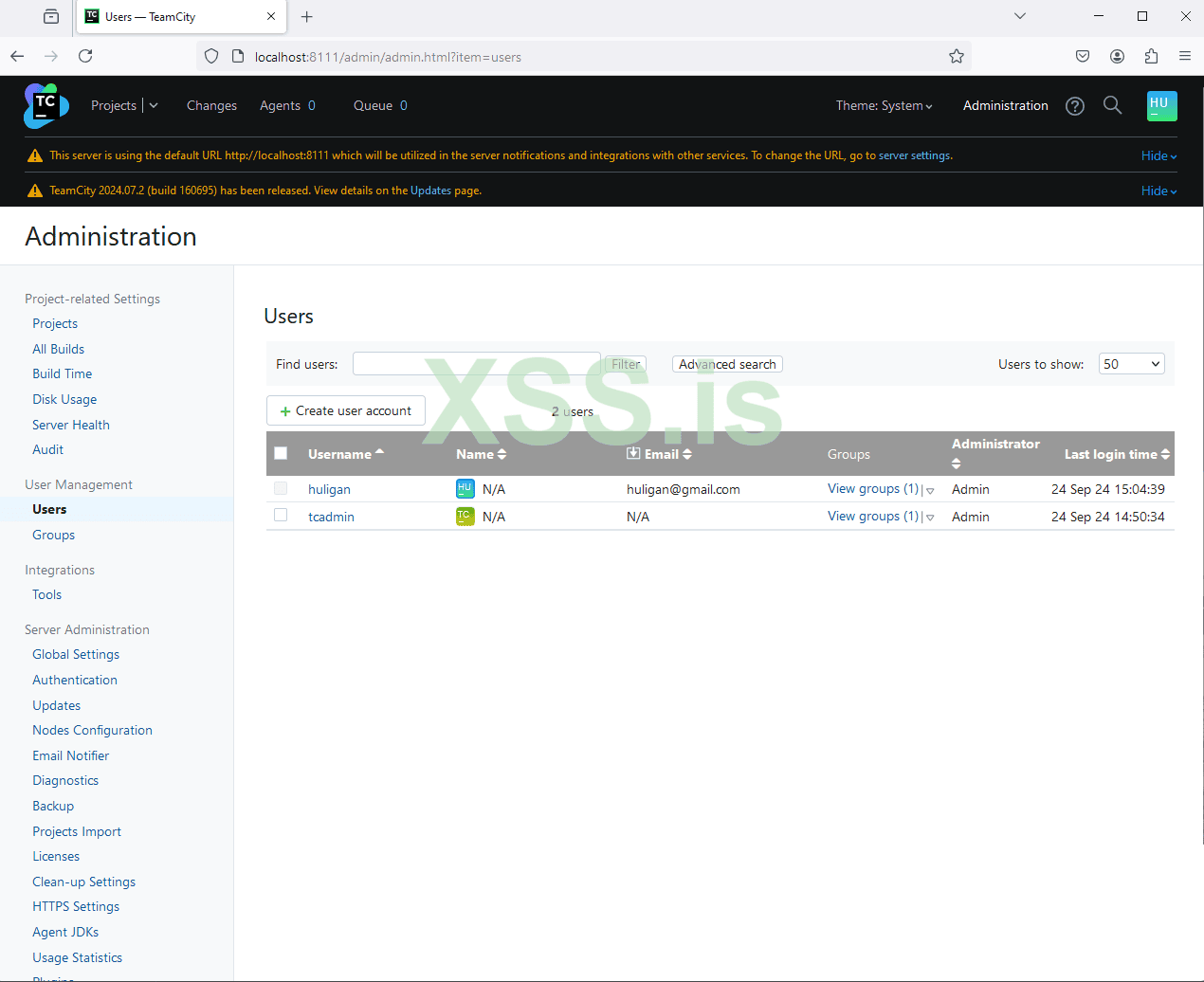The image size is (1204, 982).
Task: Sort by Last login time
Action: (x=1117, y=454)
